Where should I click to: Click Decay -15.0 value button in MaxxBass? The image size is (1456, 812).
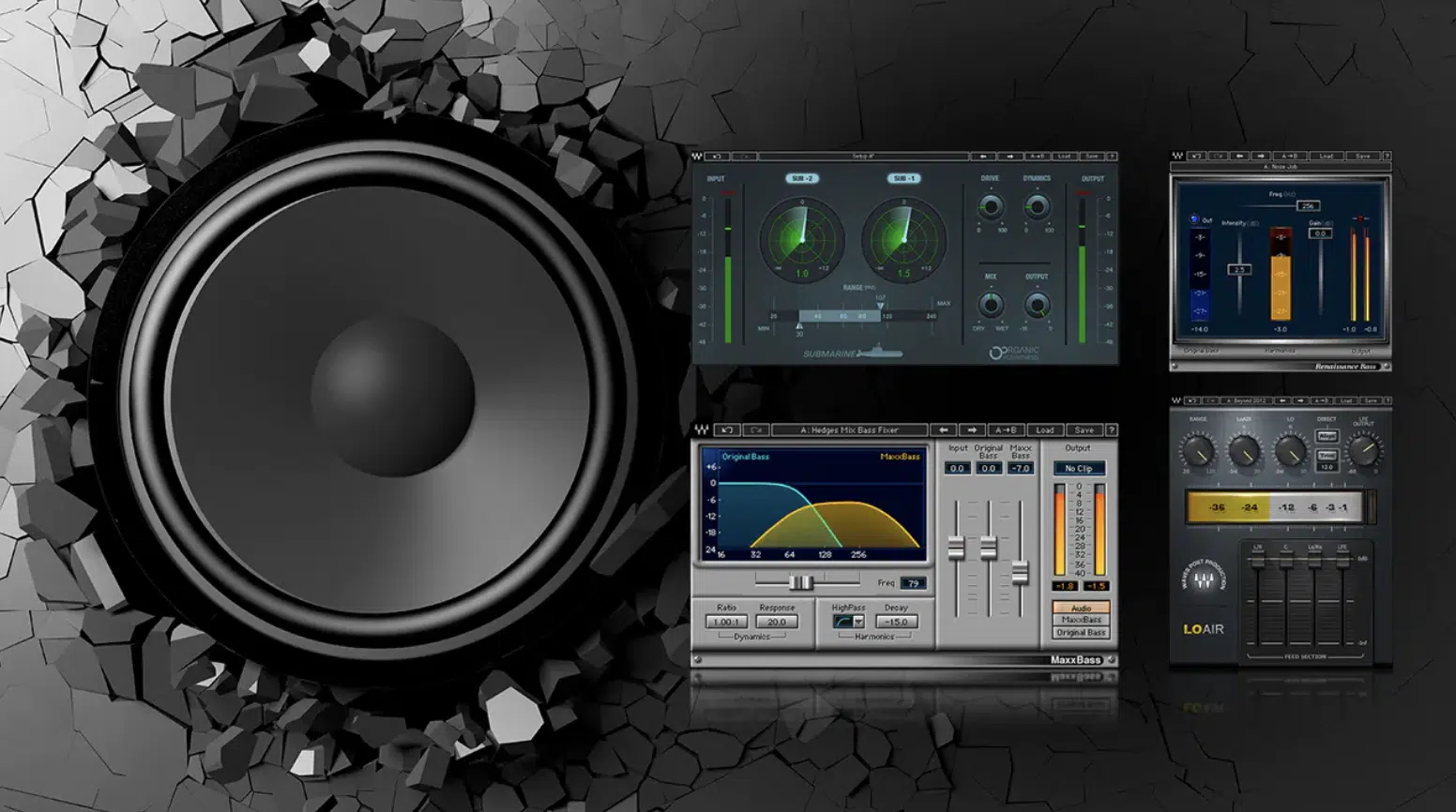click(x=896, y=622)
